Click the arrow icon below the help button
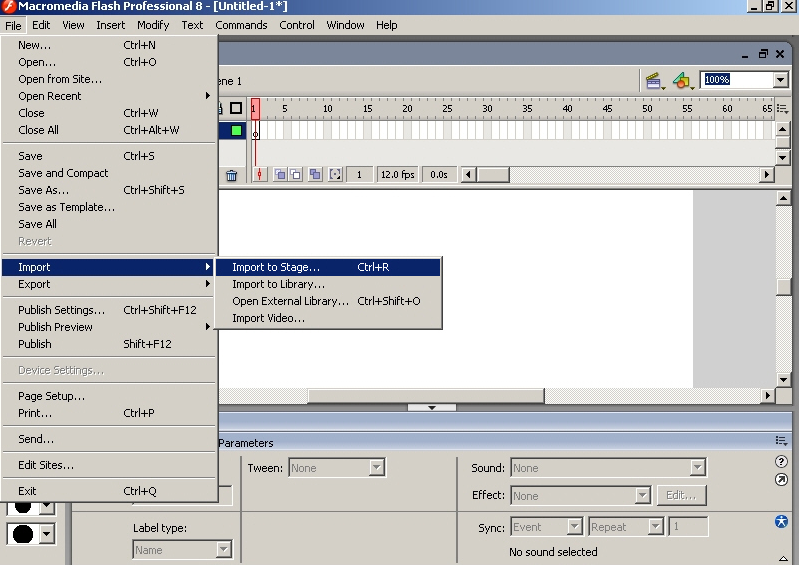 tap(781, 480)
